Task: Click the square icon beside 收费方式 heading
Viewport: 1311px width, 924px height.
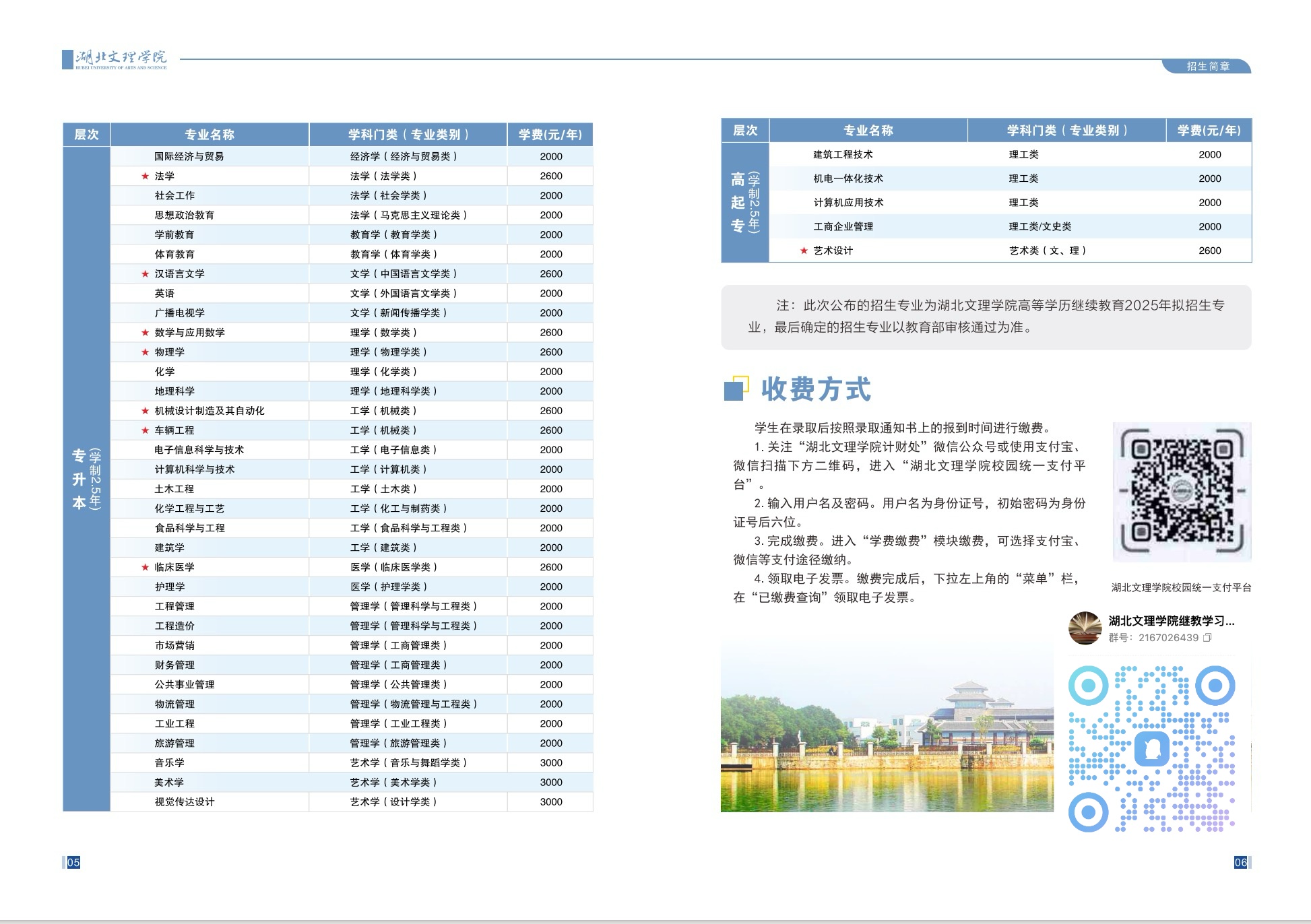Action: (x=736, y=389)
